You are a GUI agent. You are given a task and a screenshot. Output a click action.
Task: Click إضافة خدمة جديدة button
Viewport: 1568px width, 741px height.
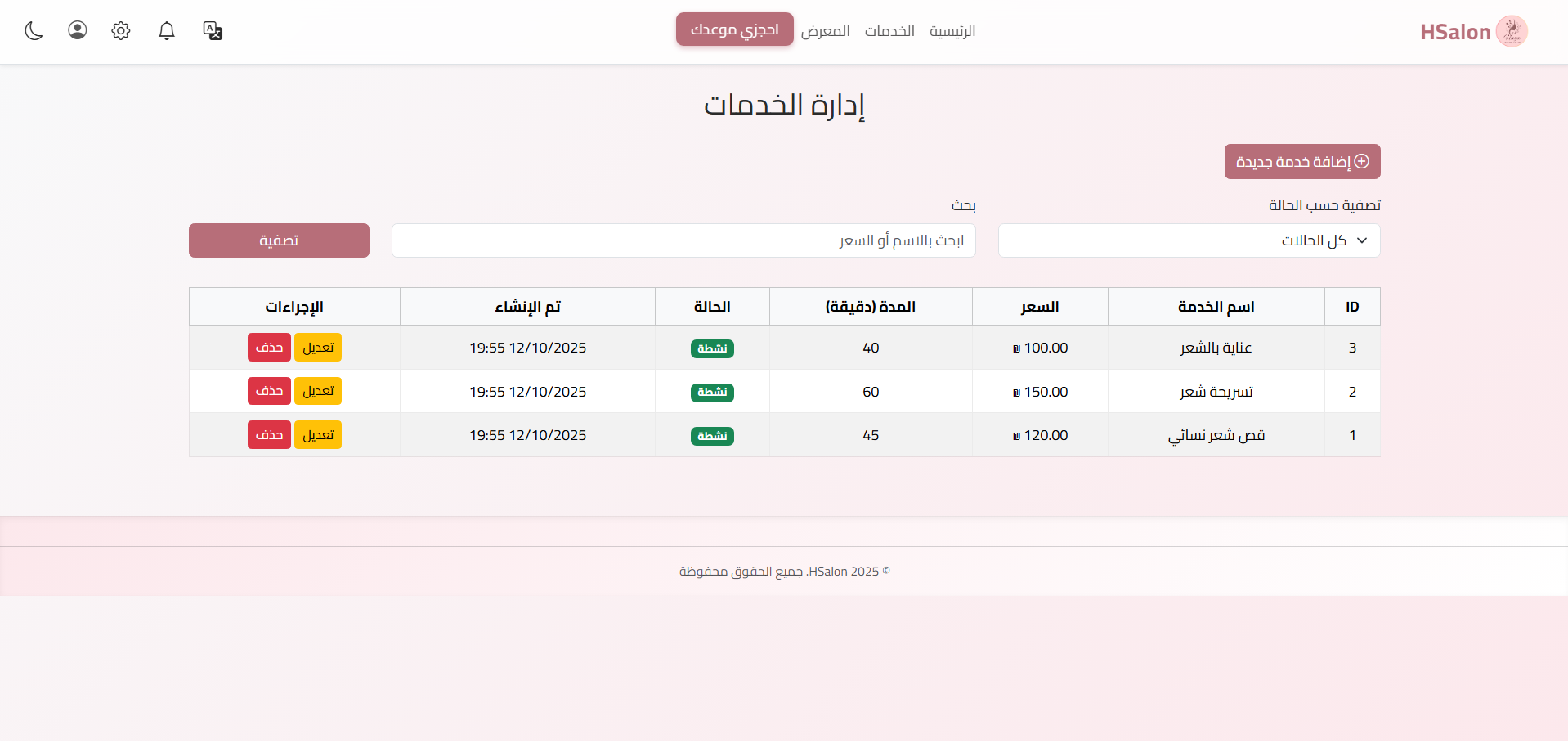pyautogui.click(x=1301, y=162)
